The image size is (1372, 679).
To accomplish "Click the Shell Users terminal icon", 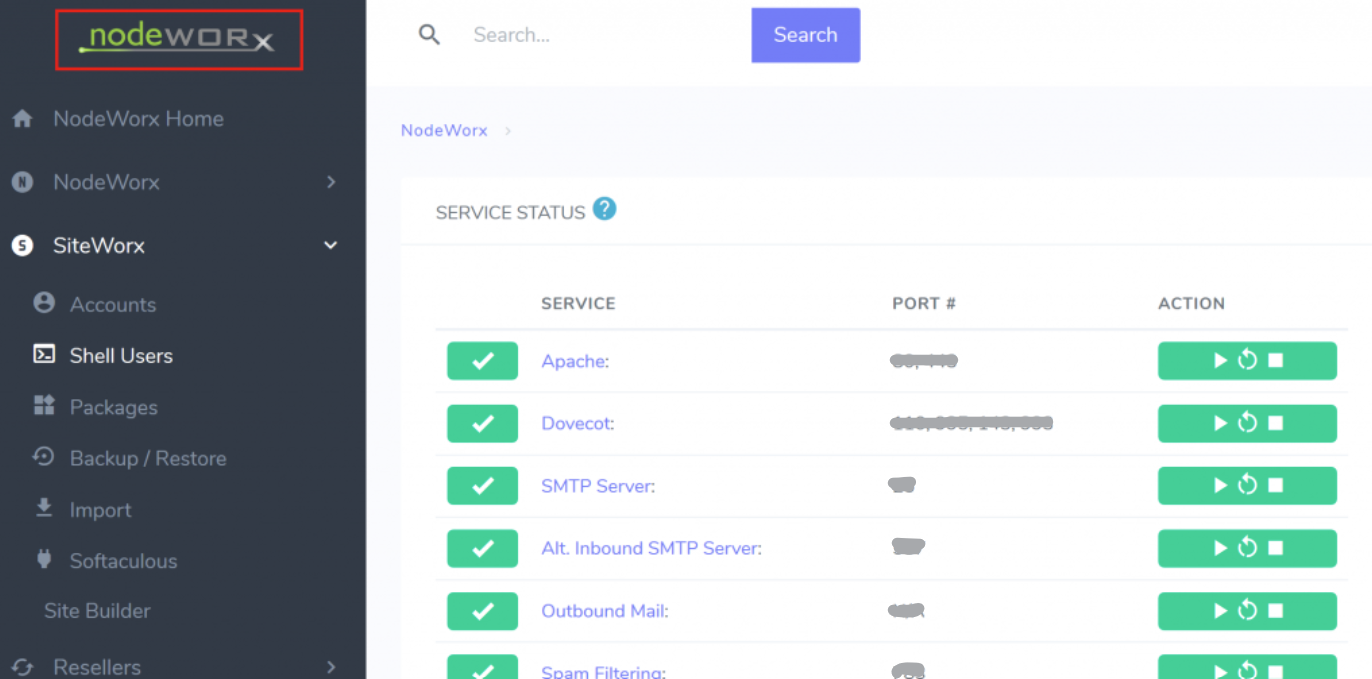I will point(44,354).
